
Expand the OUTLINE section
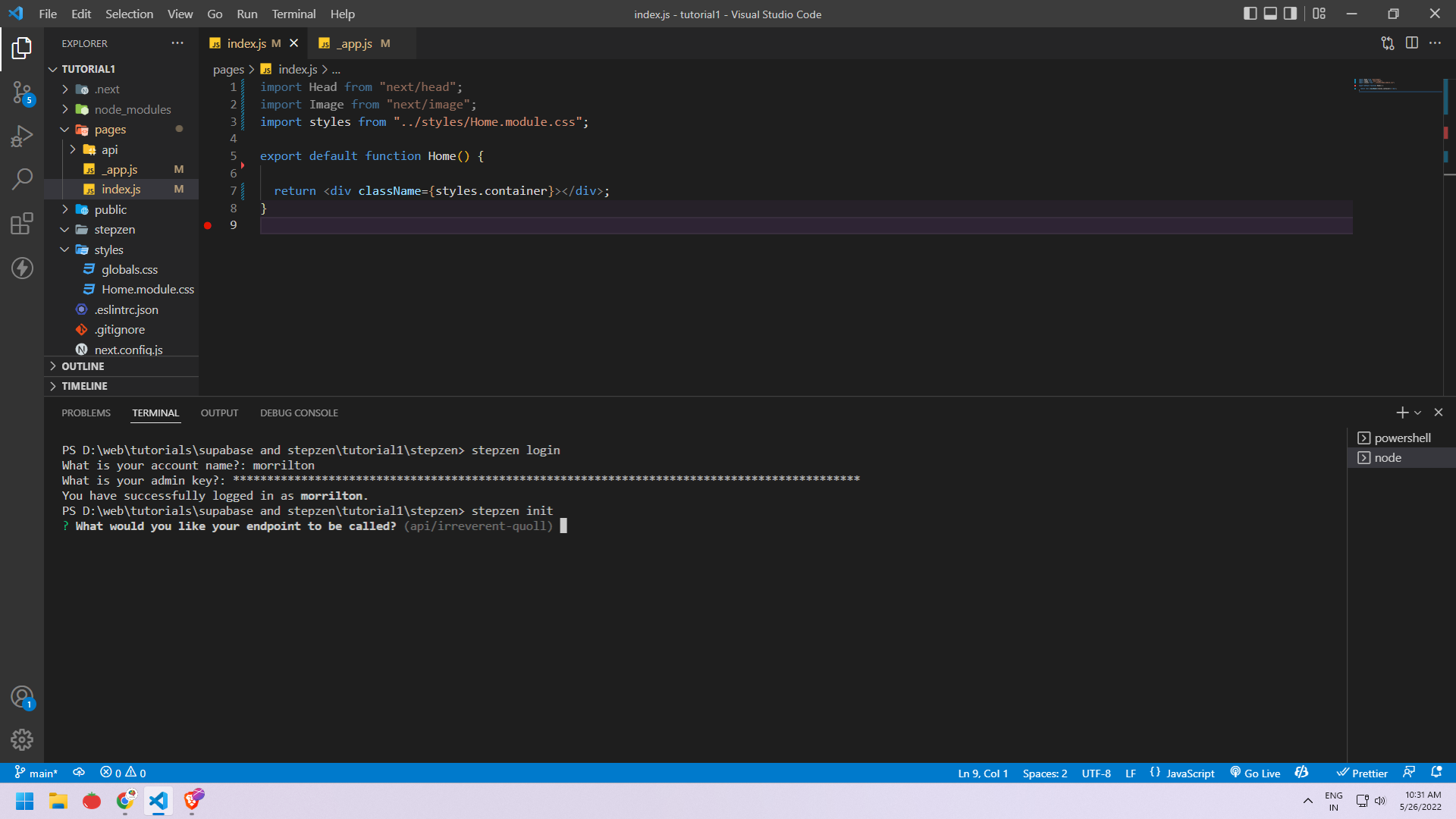coord(83,366)
